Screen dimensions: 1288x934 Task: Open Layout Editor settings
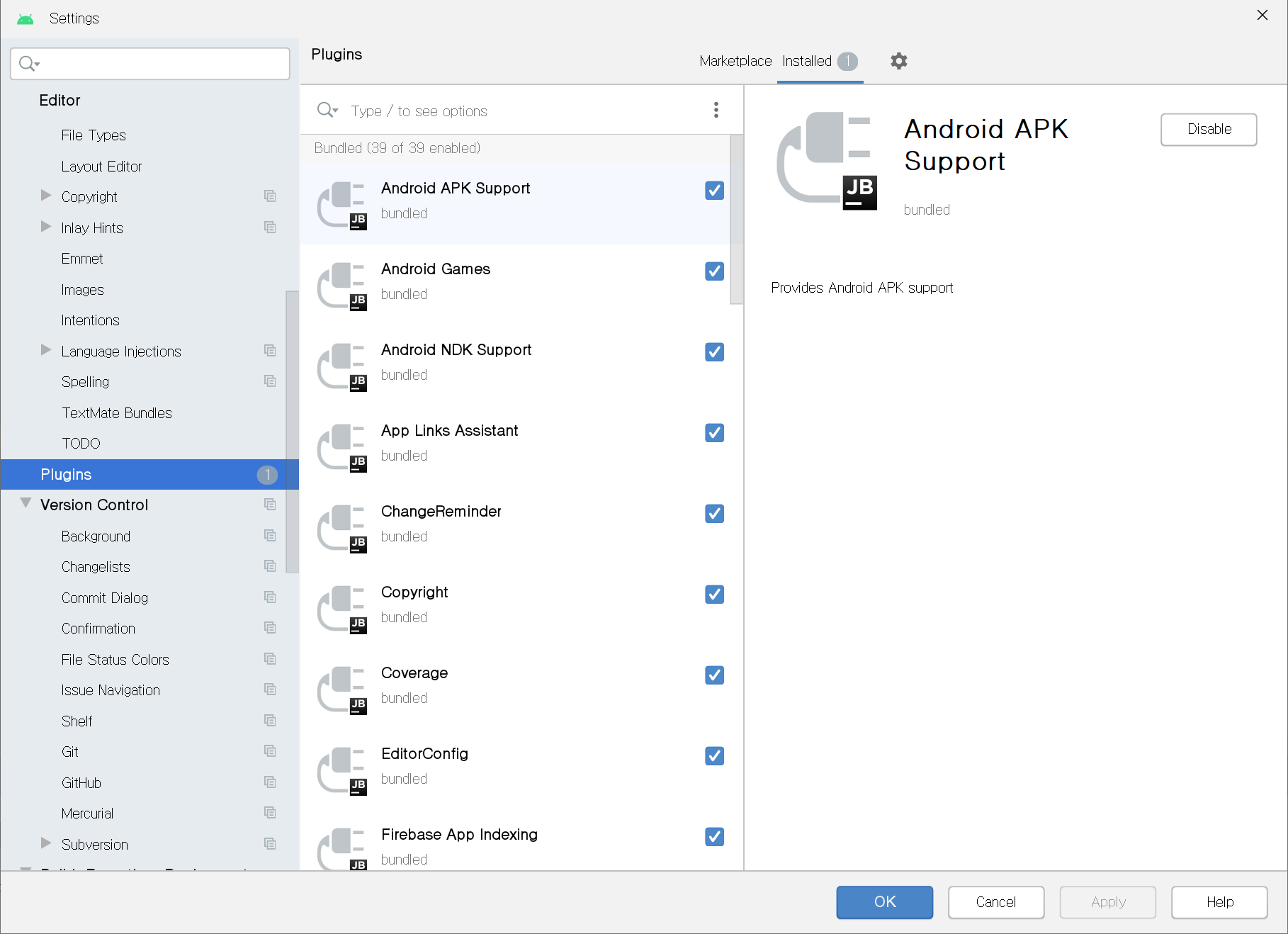(101, 167)
